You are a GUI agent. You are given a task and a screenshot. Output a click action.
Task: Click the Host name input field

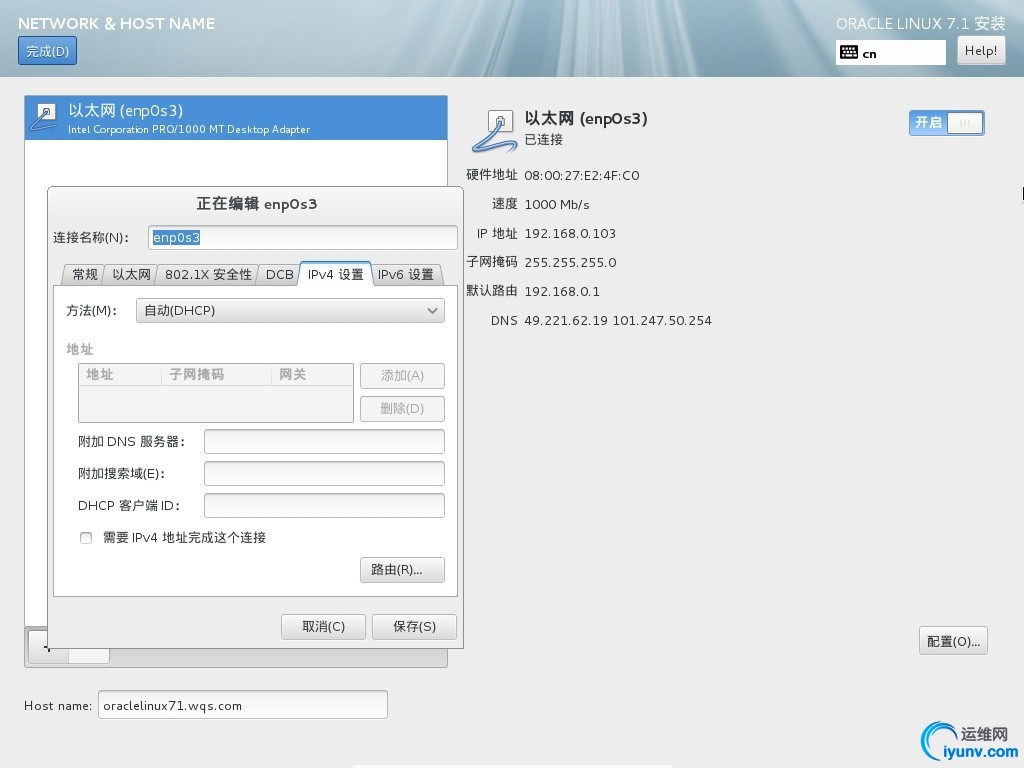pyautogui.click(x=242, y=705)
